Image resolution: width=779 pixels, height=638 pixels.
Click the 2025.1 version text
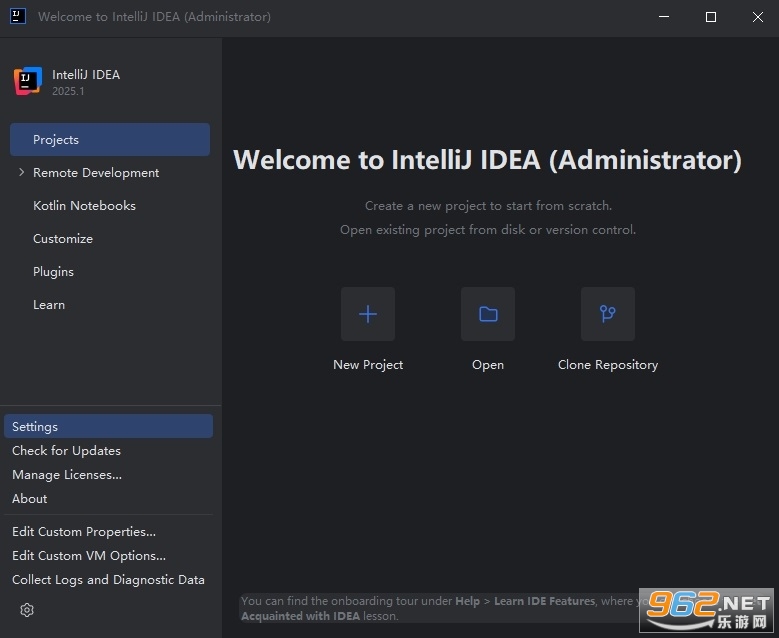pyautogui.click(x=68, y=91)
